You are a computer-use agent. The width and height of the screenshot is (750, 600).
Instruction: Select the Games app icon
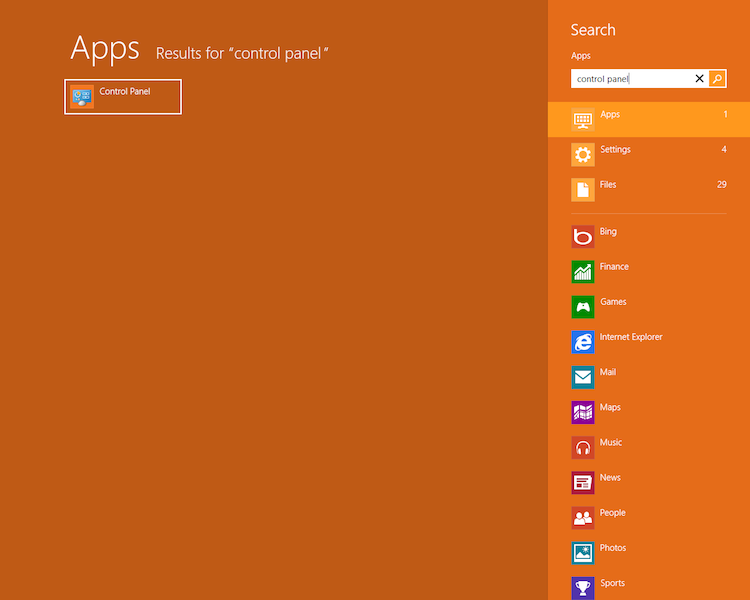(583, 307)
